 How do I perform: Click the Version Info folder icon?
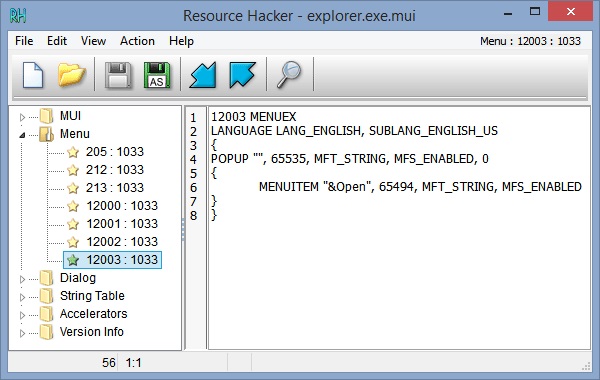tap(47, 332)
